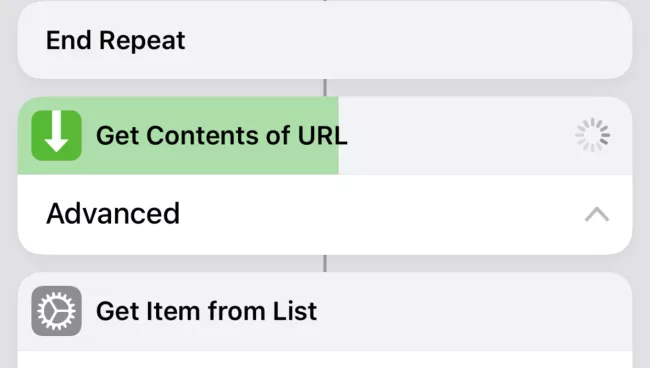Click the loading spinner on Get Contents of URL

click(x=592, y=135)
